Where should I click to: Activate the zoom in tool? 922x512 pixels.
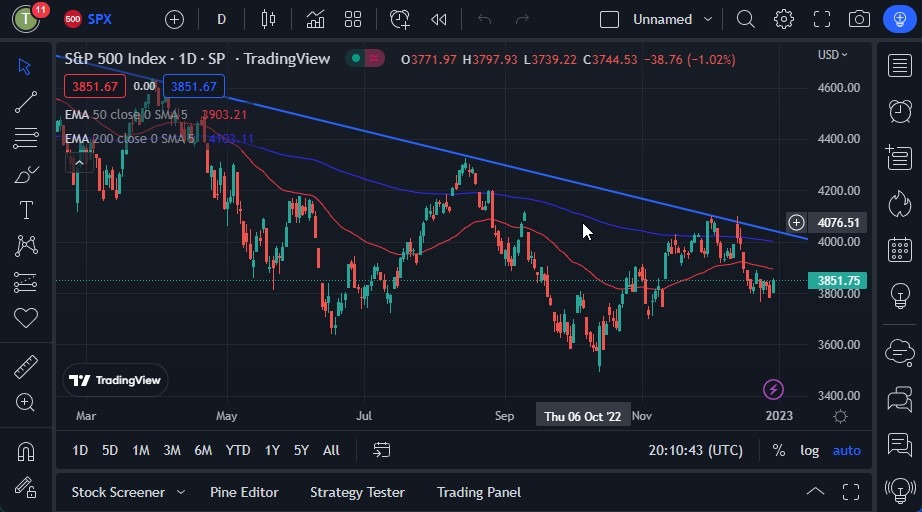25,403
